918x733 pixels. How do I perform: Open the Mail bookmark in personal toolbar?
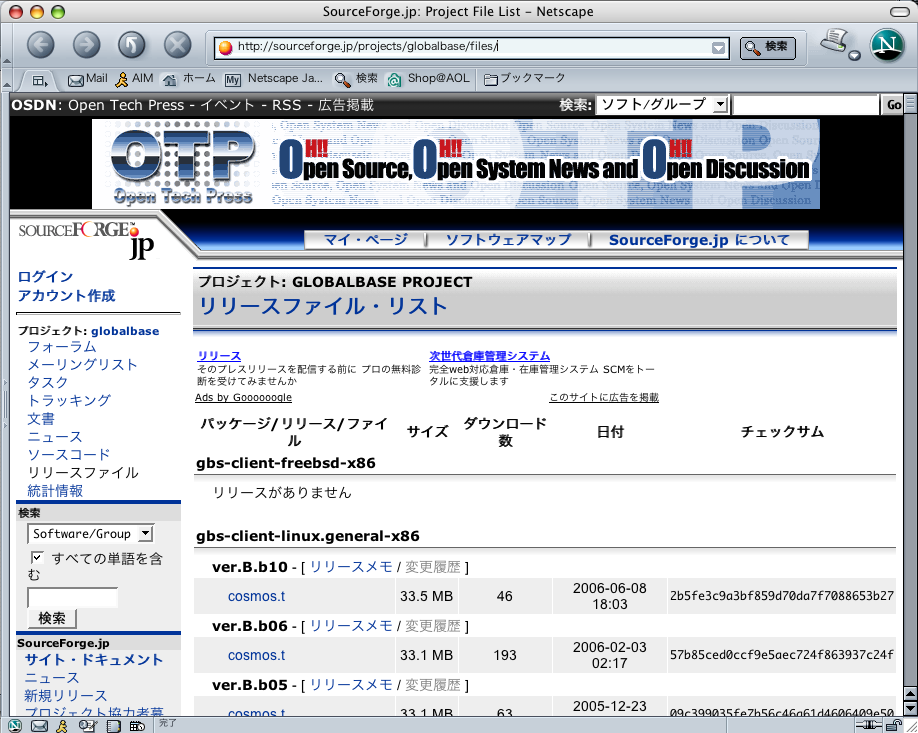pos(87,79)
